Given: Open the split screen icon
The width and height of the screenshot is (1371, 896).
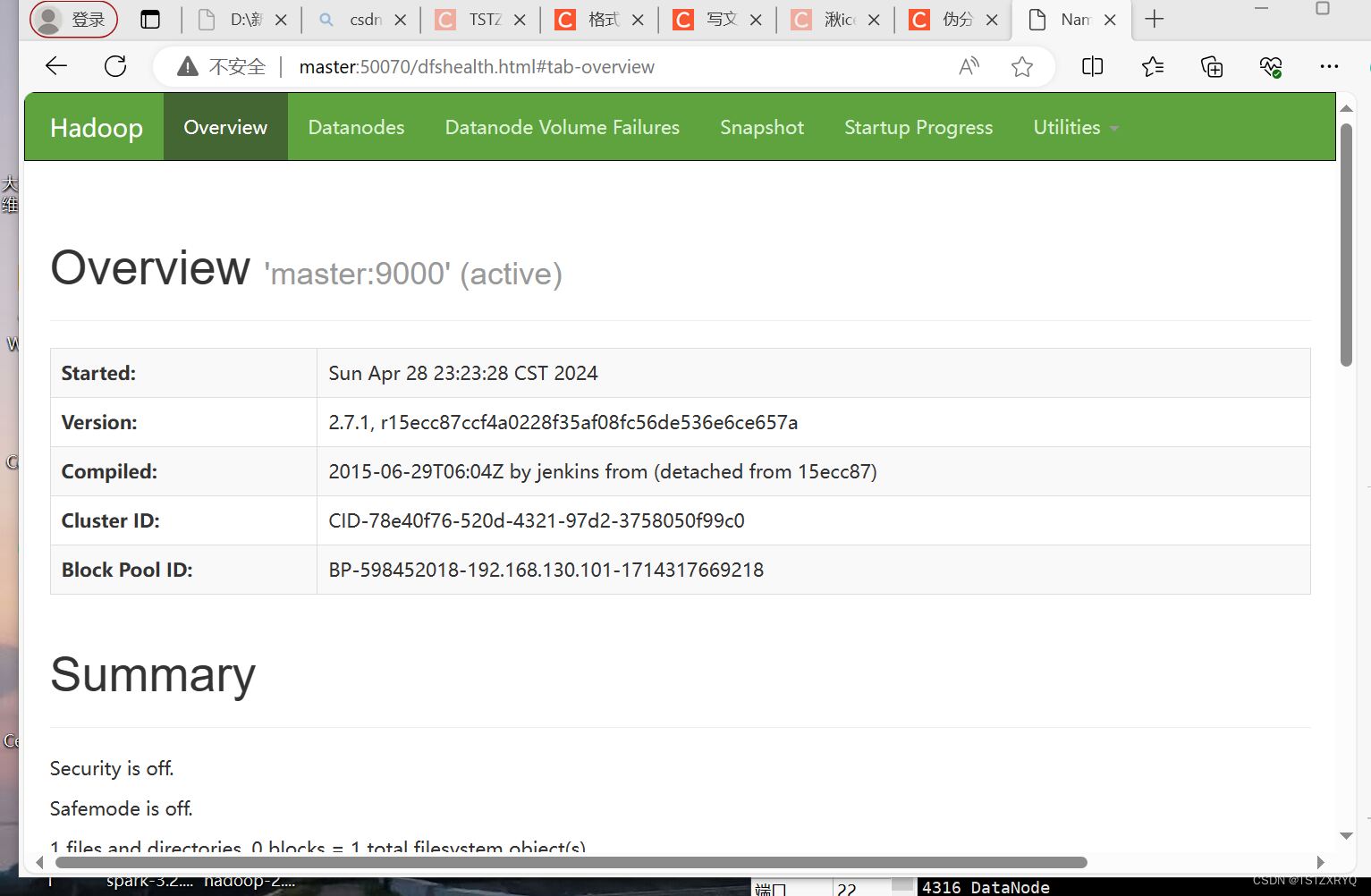Looking at the screenshot, I should 1093,66.
